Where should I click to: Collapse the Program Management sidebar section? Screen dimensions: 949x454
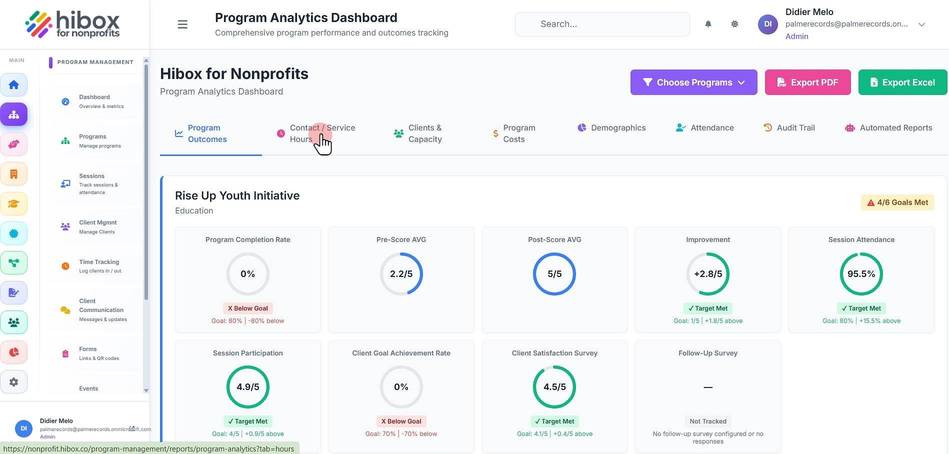(x=95, y=62)
